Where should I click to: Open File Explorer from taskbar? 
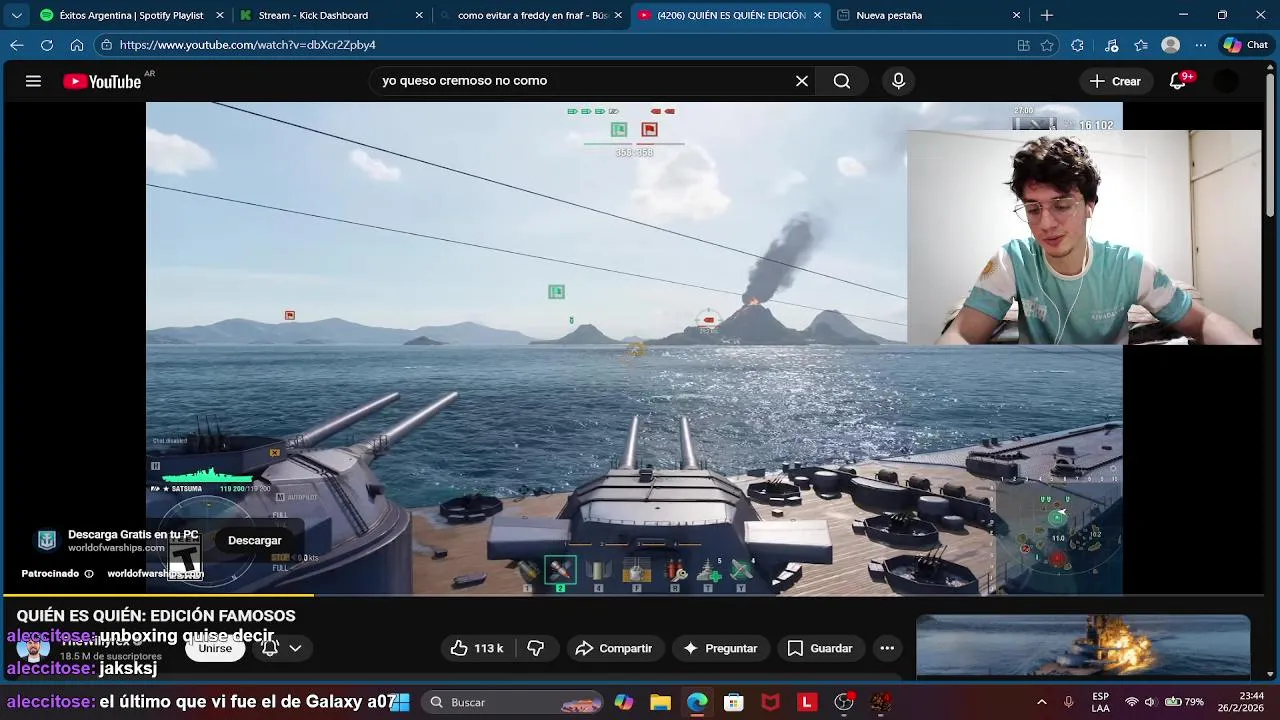point(660,702)
